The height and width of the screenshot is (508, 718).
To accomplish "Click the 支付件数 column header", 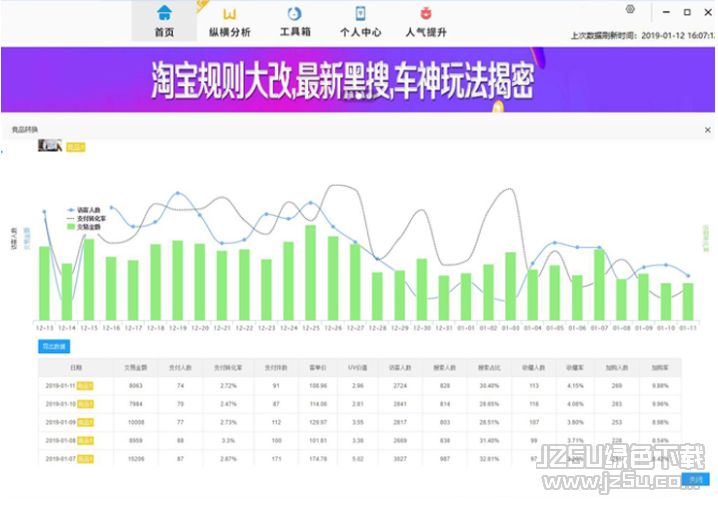I will (276, 368).
